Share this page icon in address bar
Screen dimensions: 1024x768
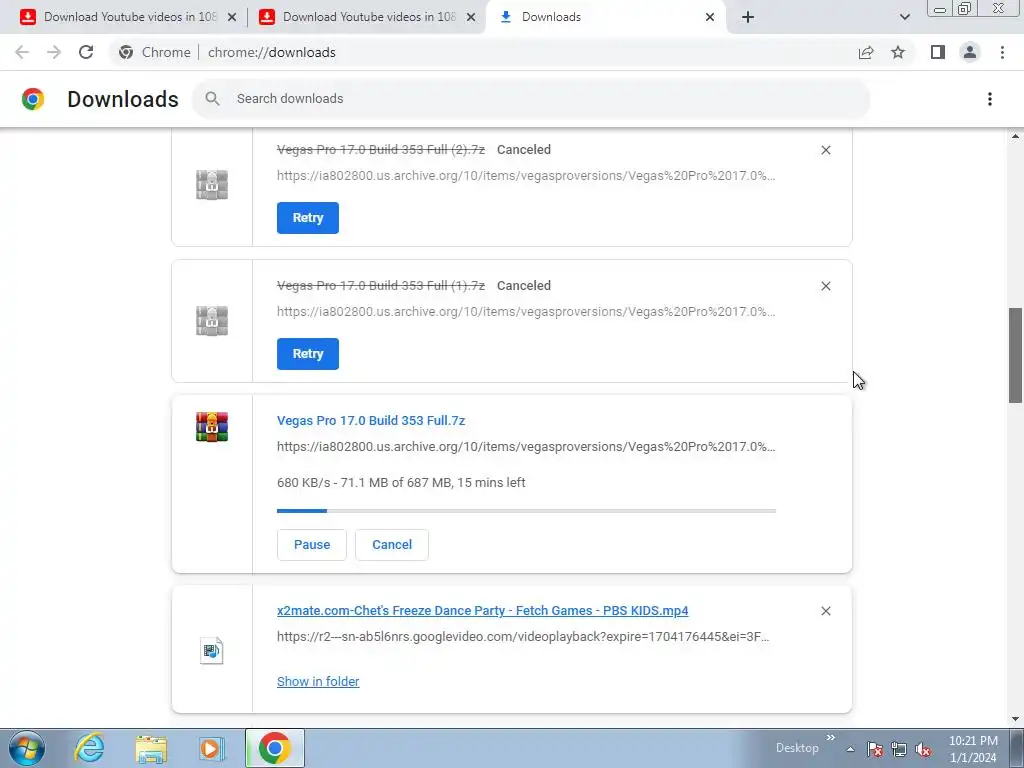866,52
